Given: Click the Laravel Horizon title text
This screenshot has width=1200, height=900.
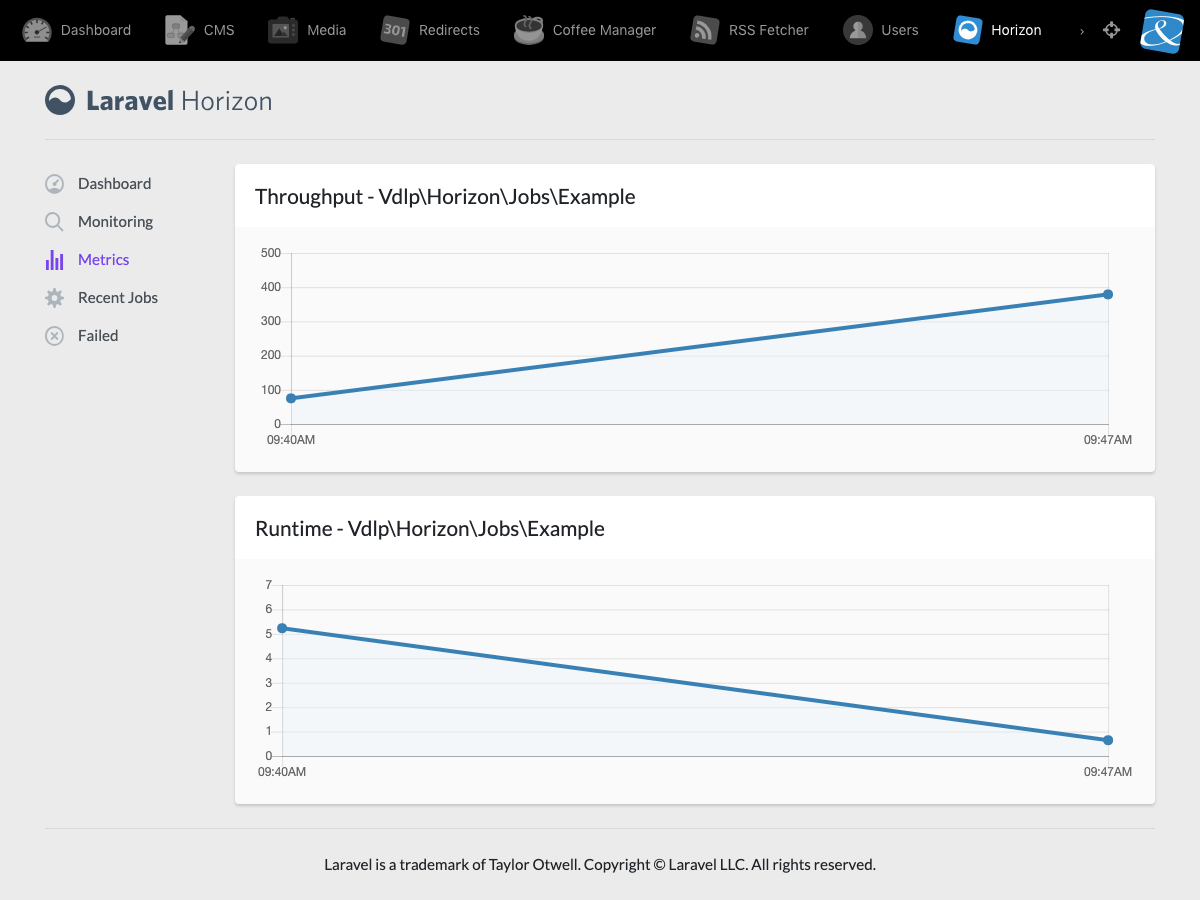Looking at the screenshot, I should point(179,100).
